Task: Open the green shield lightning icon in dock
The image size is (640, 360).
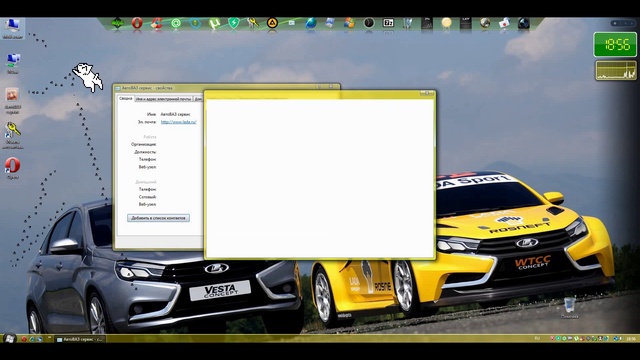Action: [x=233, y=23]
